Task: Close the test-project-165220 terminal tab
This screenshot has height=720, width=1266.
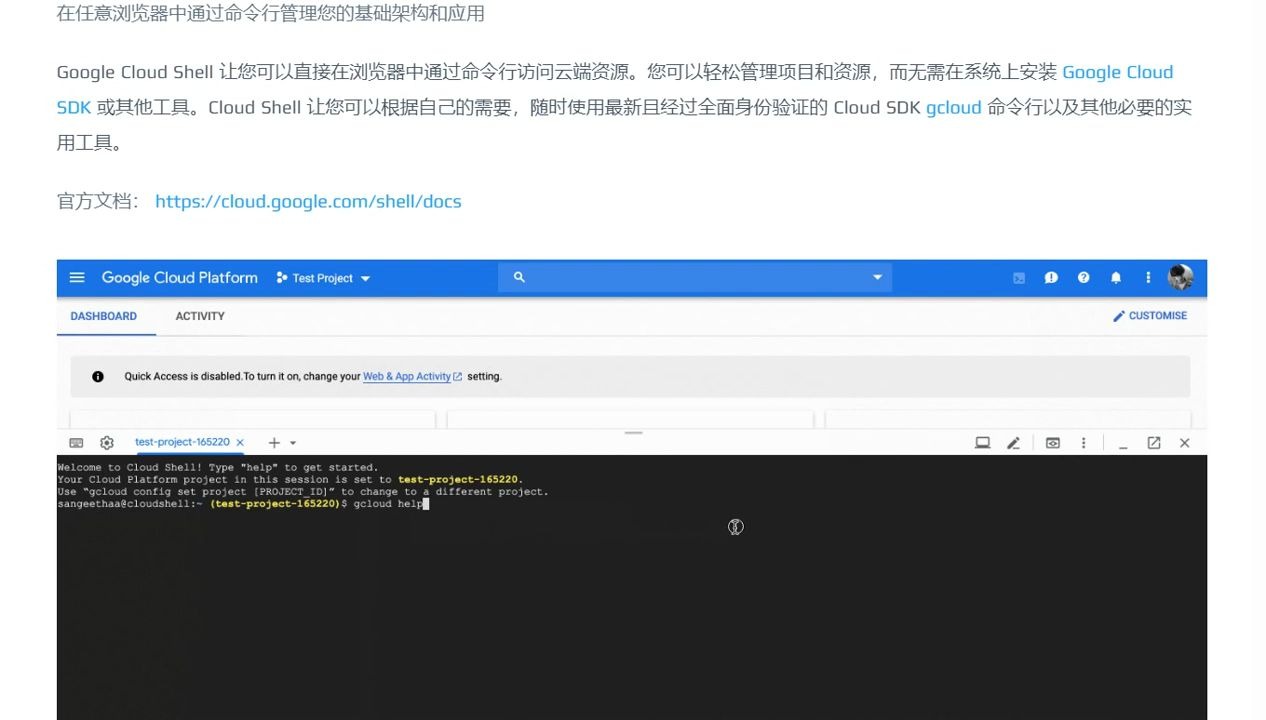Action: pos(240,442)
